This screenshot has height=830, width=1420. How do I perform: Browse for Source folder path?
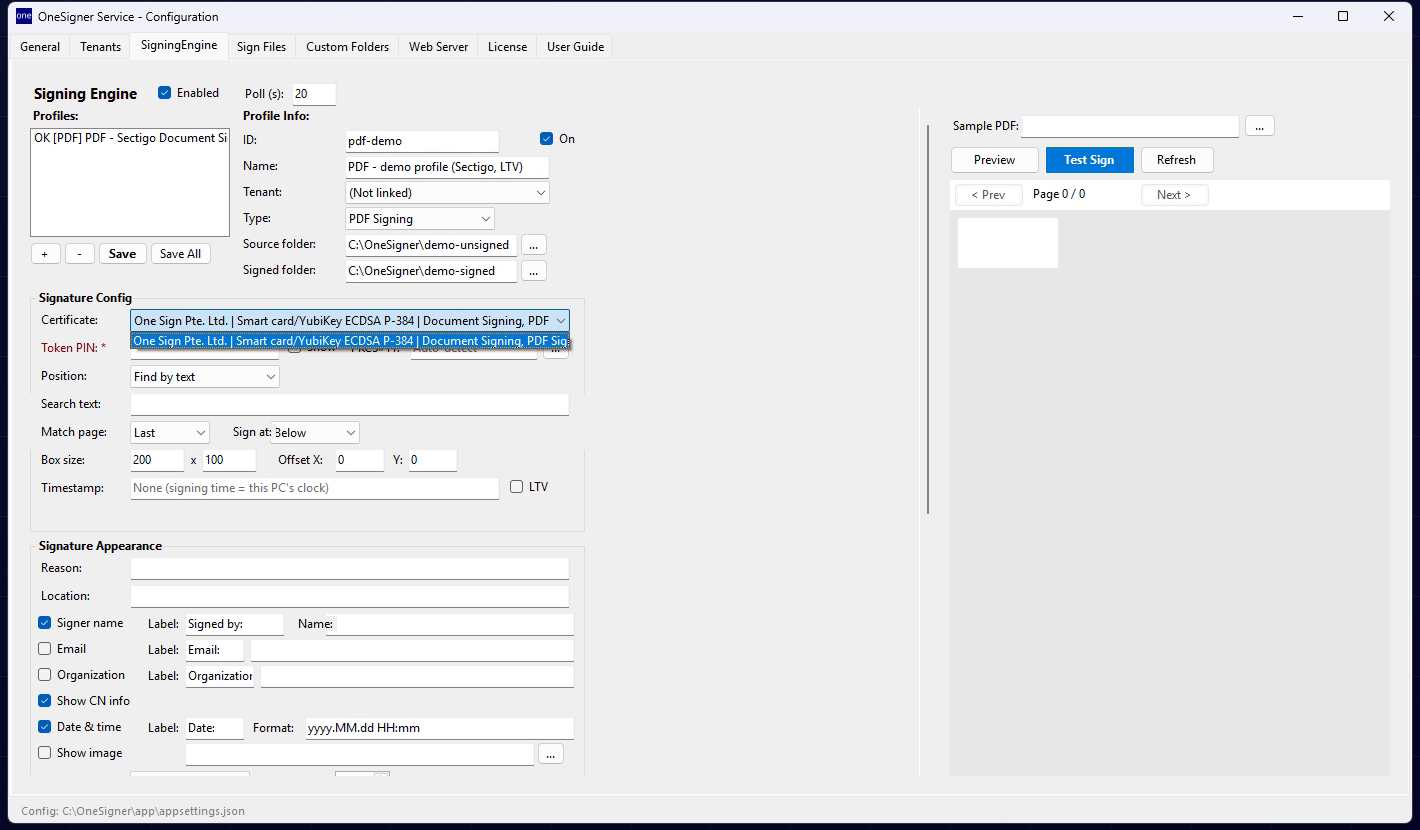(534, 245)
